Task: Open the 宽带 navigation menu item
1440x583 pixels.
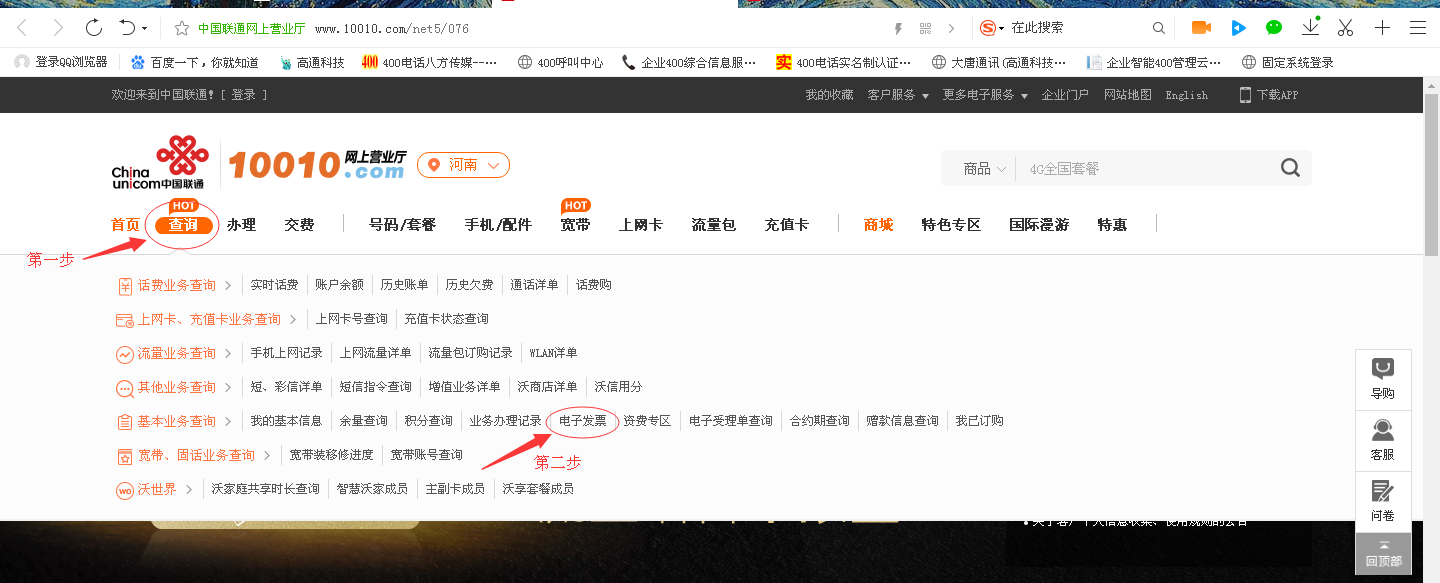Action: [575, 225]
